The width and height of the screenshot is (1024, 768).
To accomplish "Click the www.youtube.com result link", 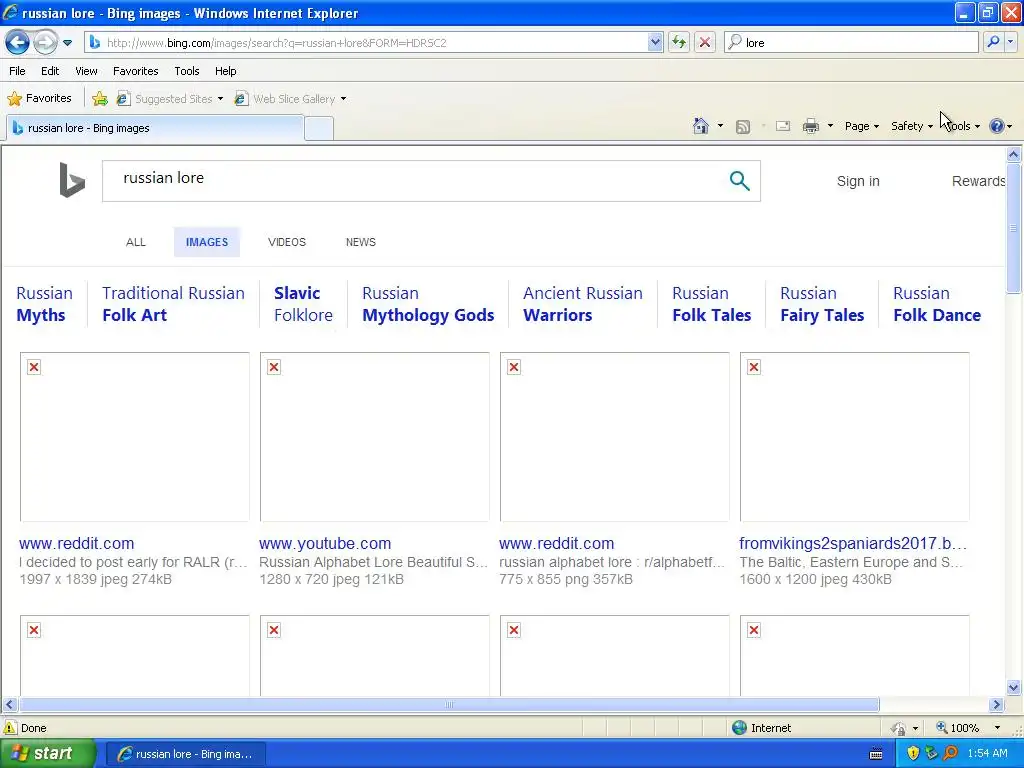I will [325, 543].
